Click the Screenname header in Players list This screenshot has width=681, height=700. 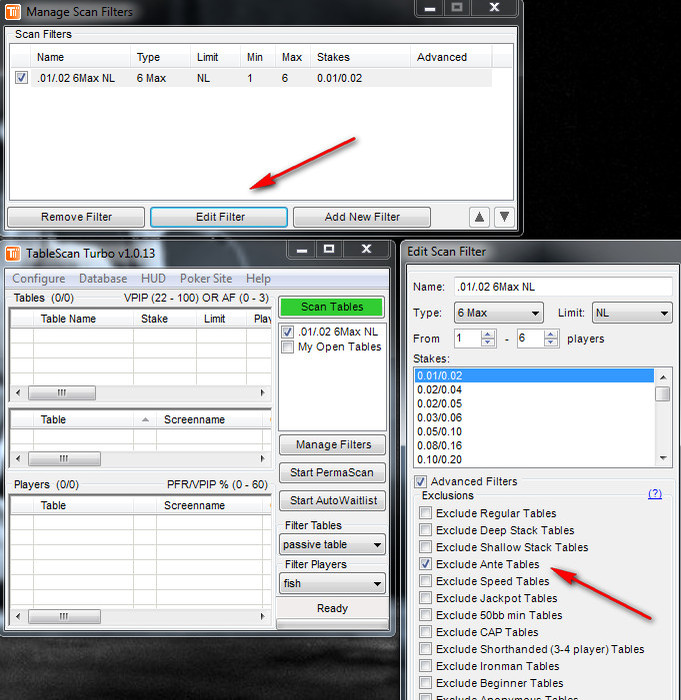[x=211, y=505]
